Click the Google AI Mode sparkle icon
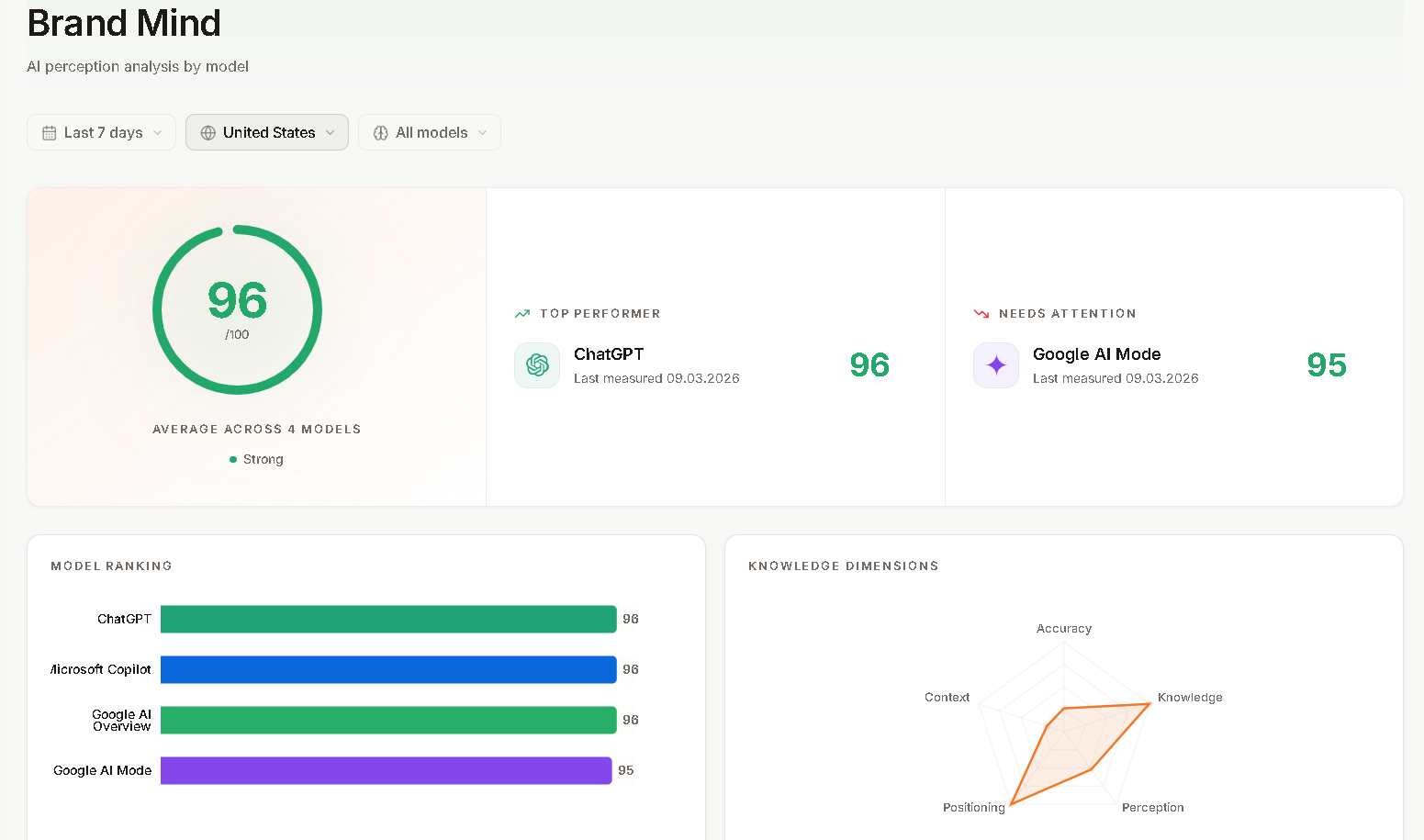The image size is (1424, 840). (996, 365)
